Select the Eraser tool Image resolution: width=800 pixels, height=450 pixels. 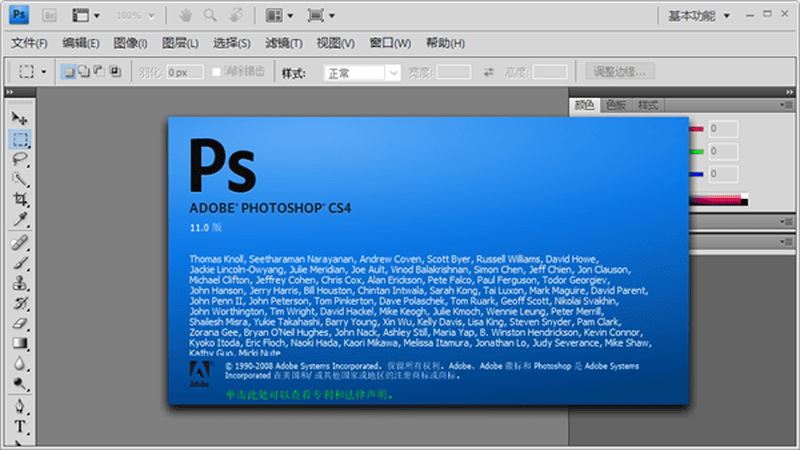tap(20, 324)
